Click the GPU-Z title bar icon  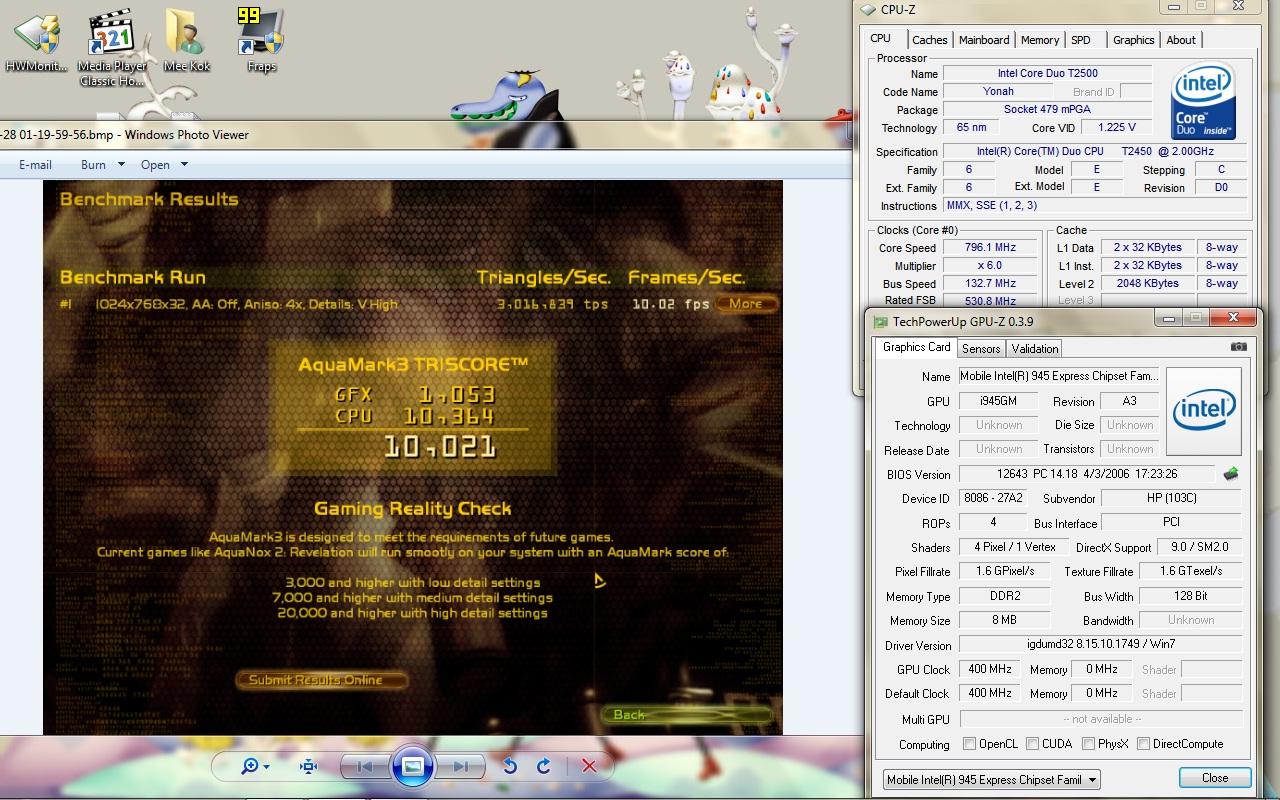[881, 322]
